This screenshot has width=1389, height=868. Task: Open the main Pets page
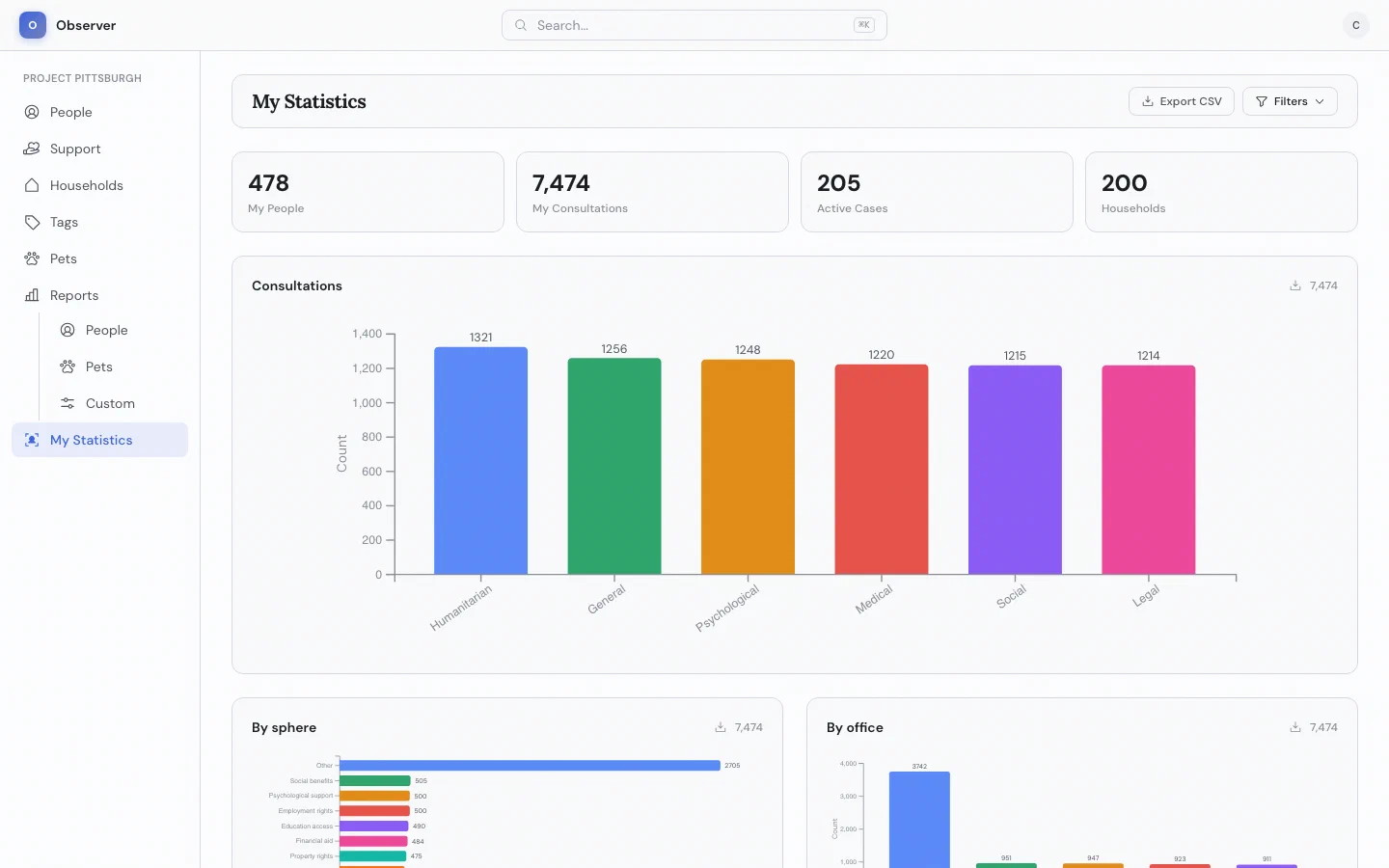point(100,258)
